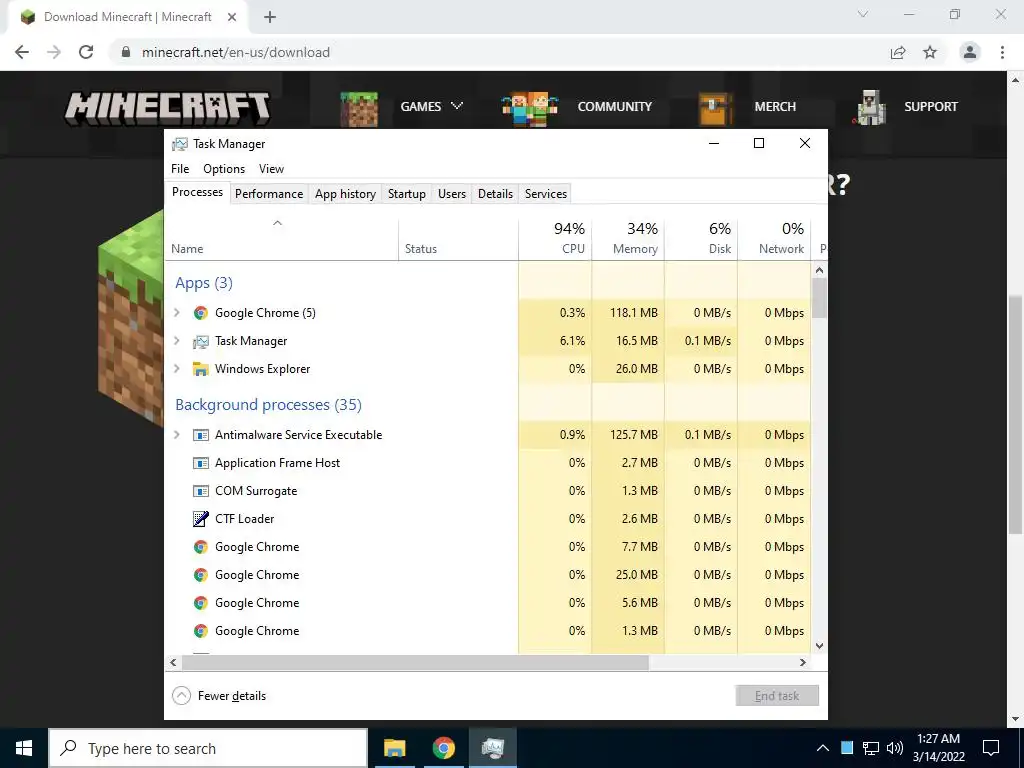This screenshot has width=1024, height=768.
Task: Open the View menu in Task Manager
Action: [271, 168]
